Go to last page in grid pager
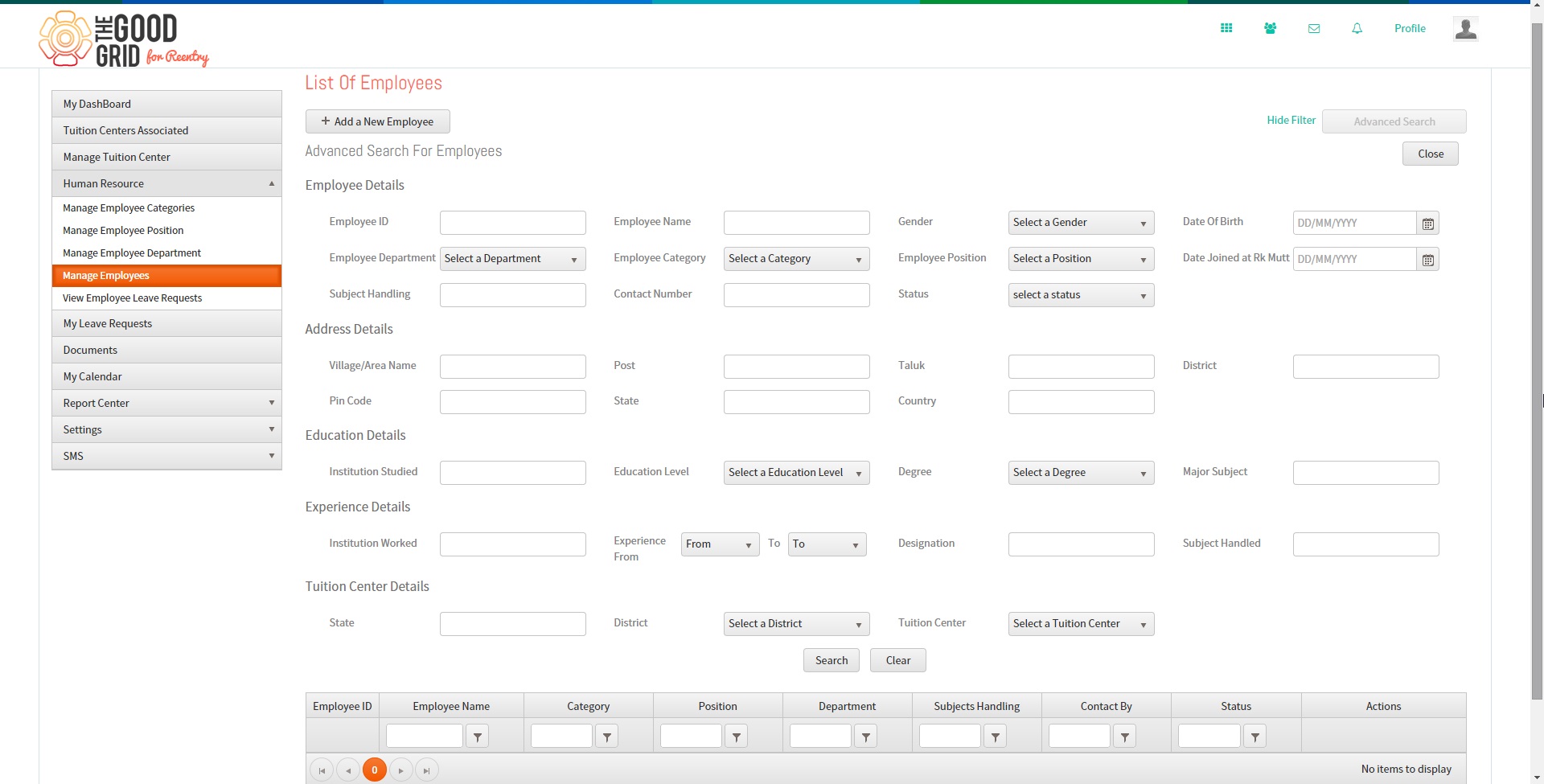Image resolution: width=1544 pixels, height=784 pixels. (427, 770)
